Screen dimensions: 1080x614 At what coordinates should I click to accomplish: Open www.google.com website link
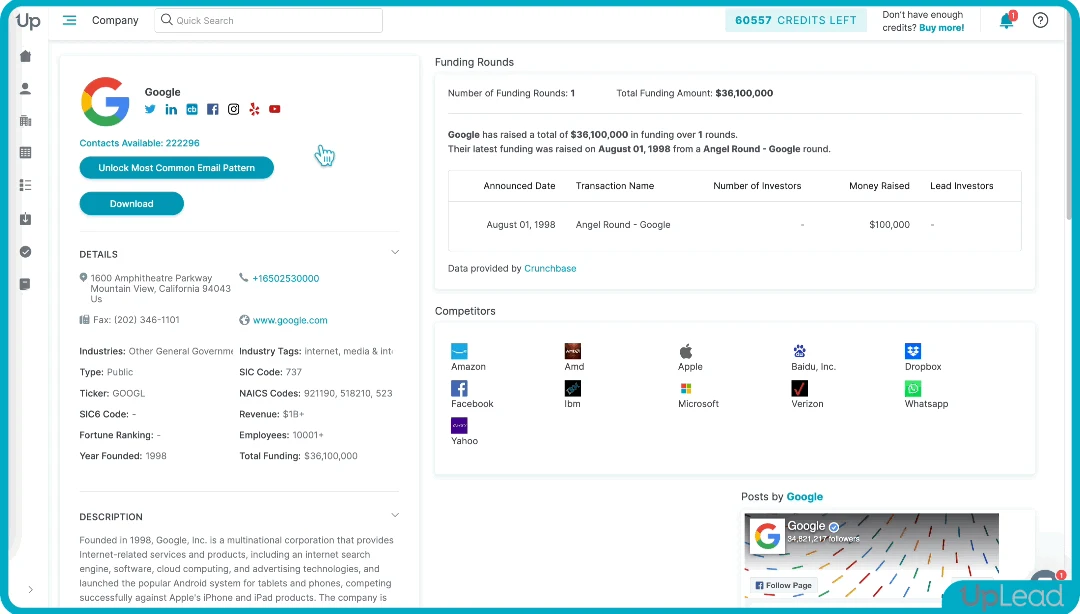[290, 320]
